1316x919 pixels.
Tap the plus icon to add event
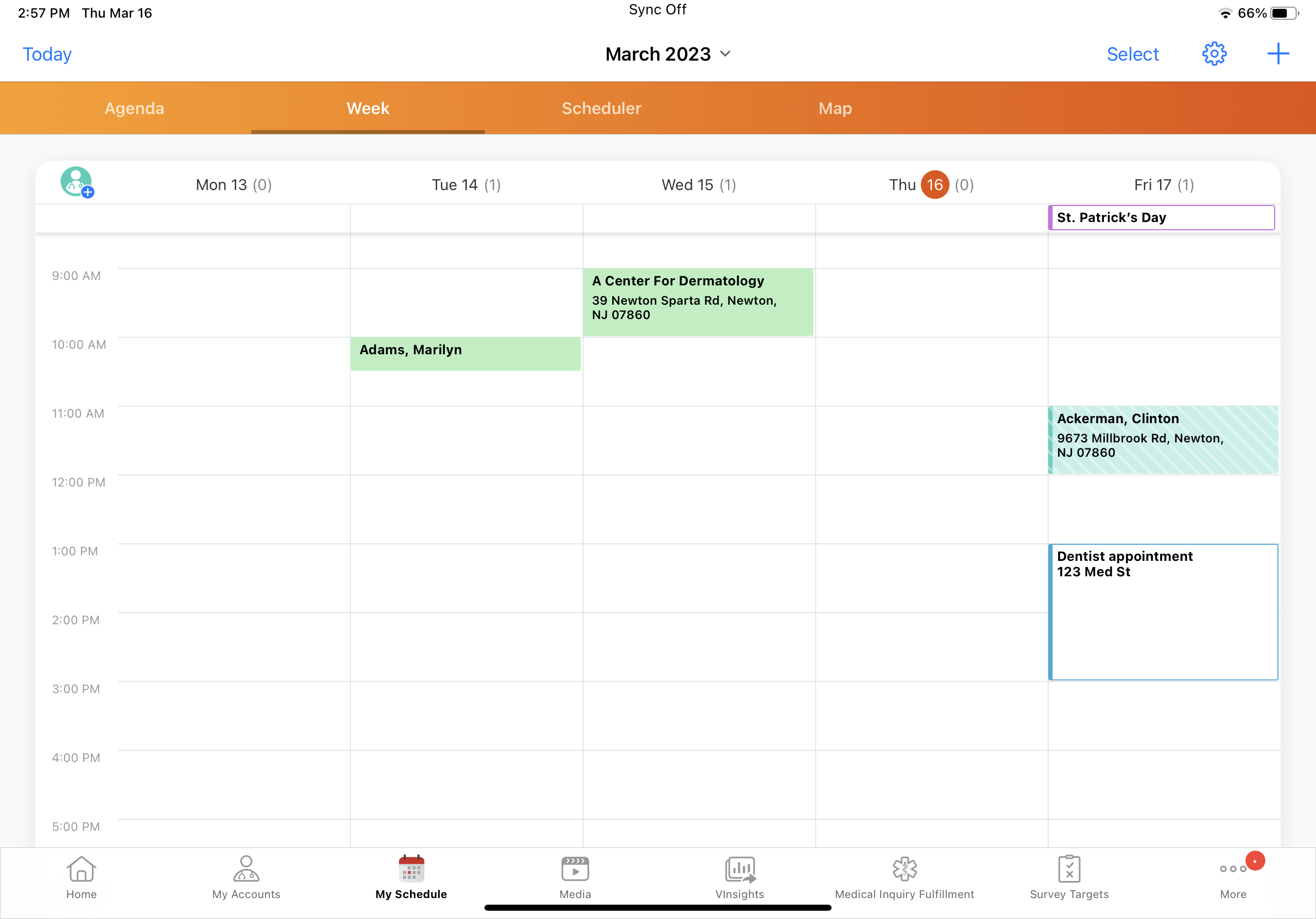click(x=1277, y=54)
